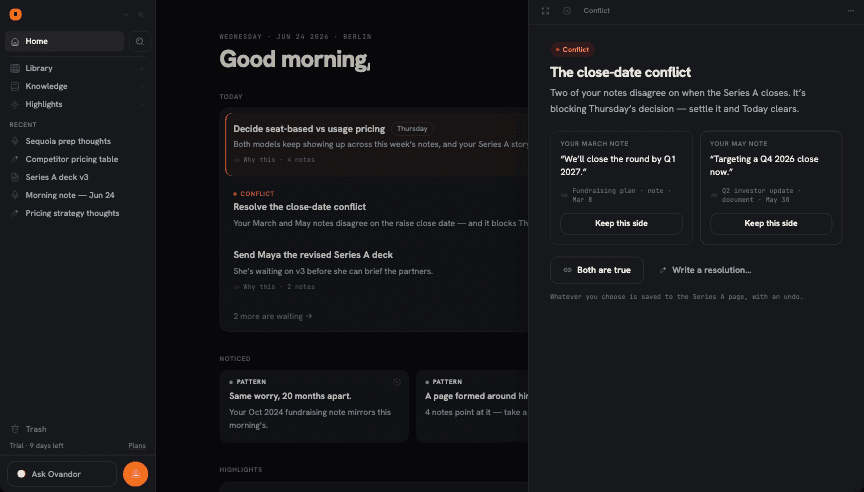Image resolution: width=864 pixels, height=492 pixels.
Task: Click pencil icon beside Pricing strategy thoughts
Action: tap(15, 213)
